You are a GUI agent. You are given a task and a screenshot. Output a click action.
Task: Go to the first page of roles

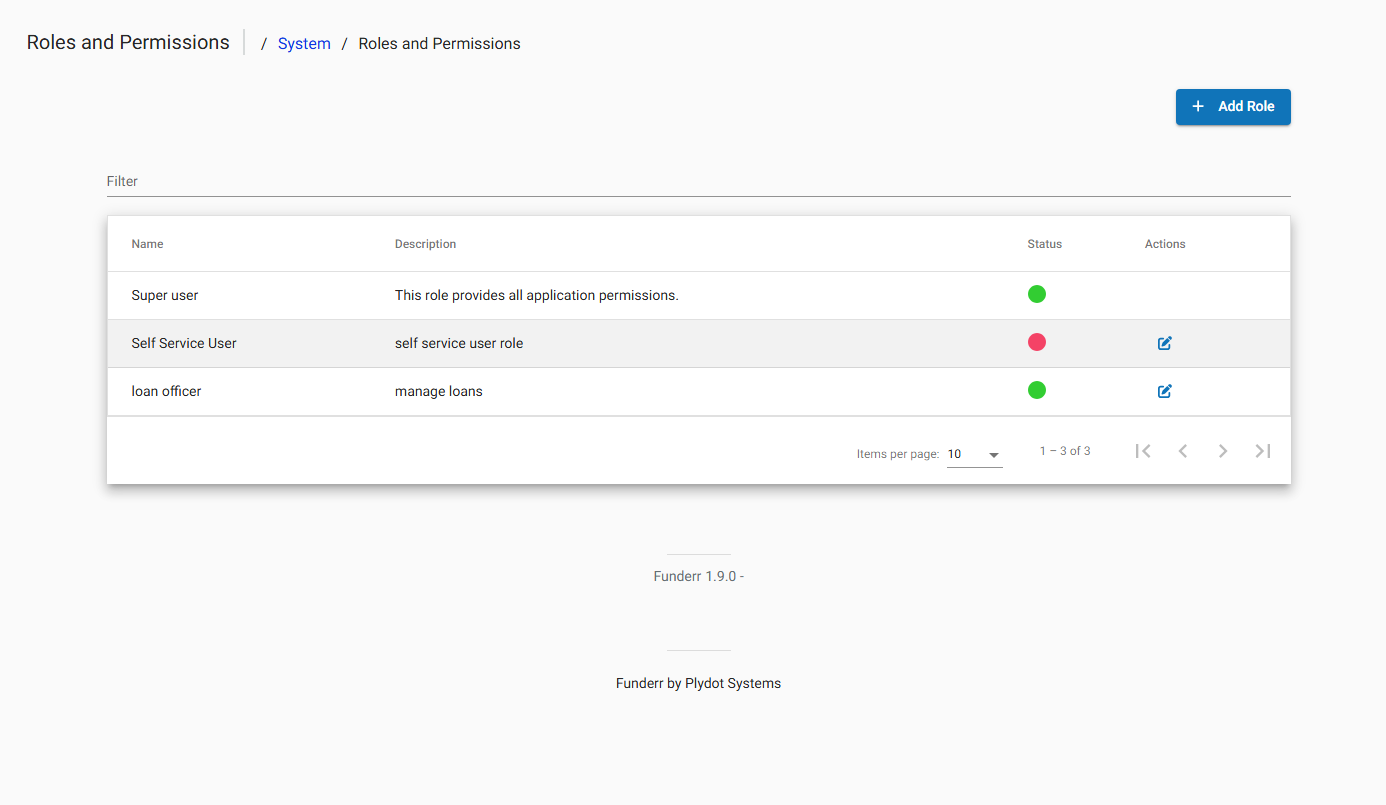point(1143,450)
